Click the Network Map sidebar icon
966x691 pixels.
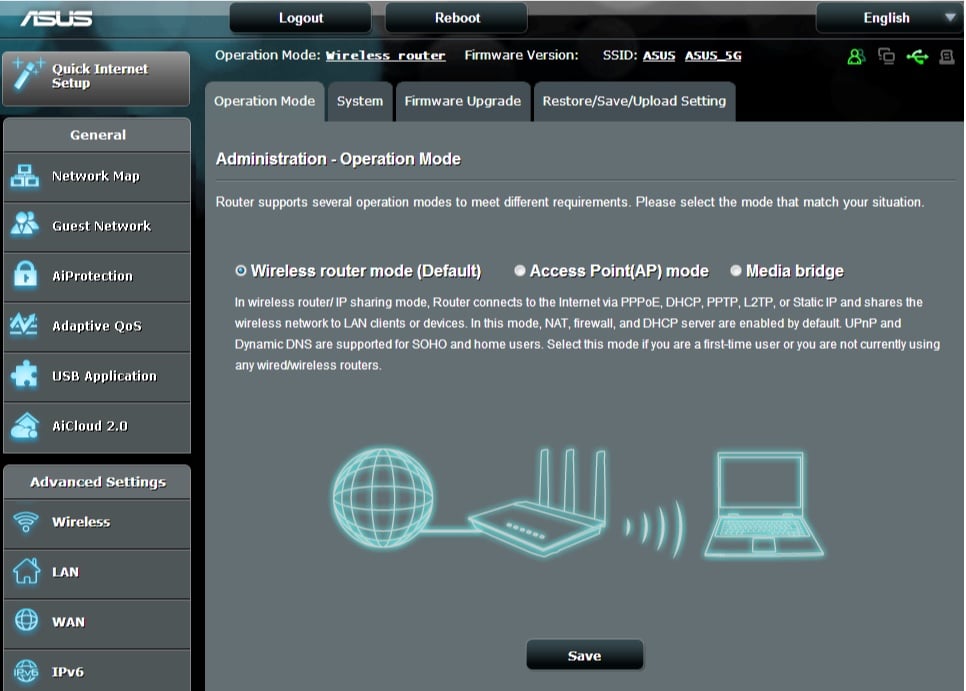[x=25, y=176]
